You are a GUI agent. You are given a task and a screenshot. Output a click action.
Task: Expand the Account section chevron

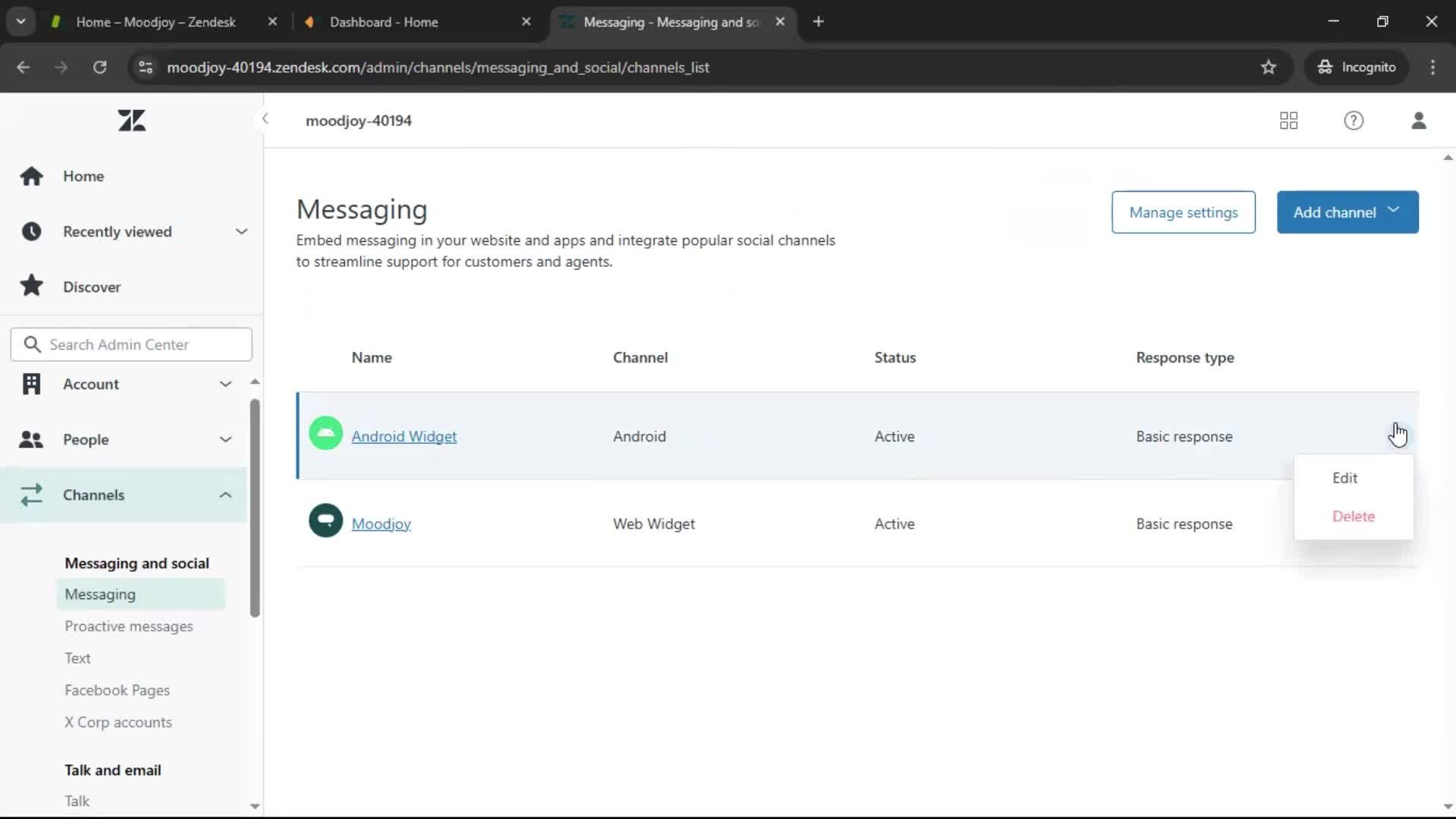pos(225,384)
